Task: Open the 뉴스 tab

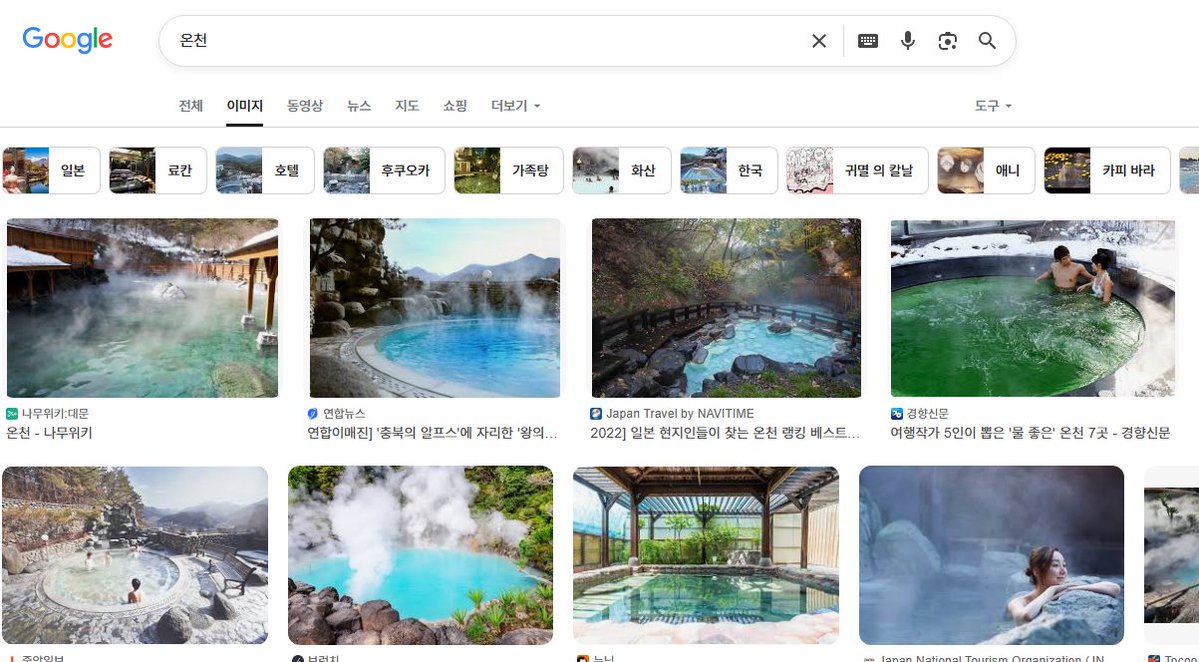Action: (x=359, y=105)
